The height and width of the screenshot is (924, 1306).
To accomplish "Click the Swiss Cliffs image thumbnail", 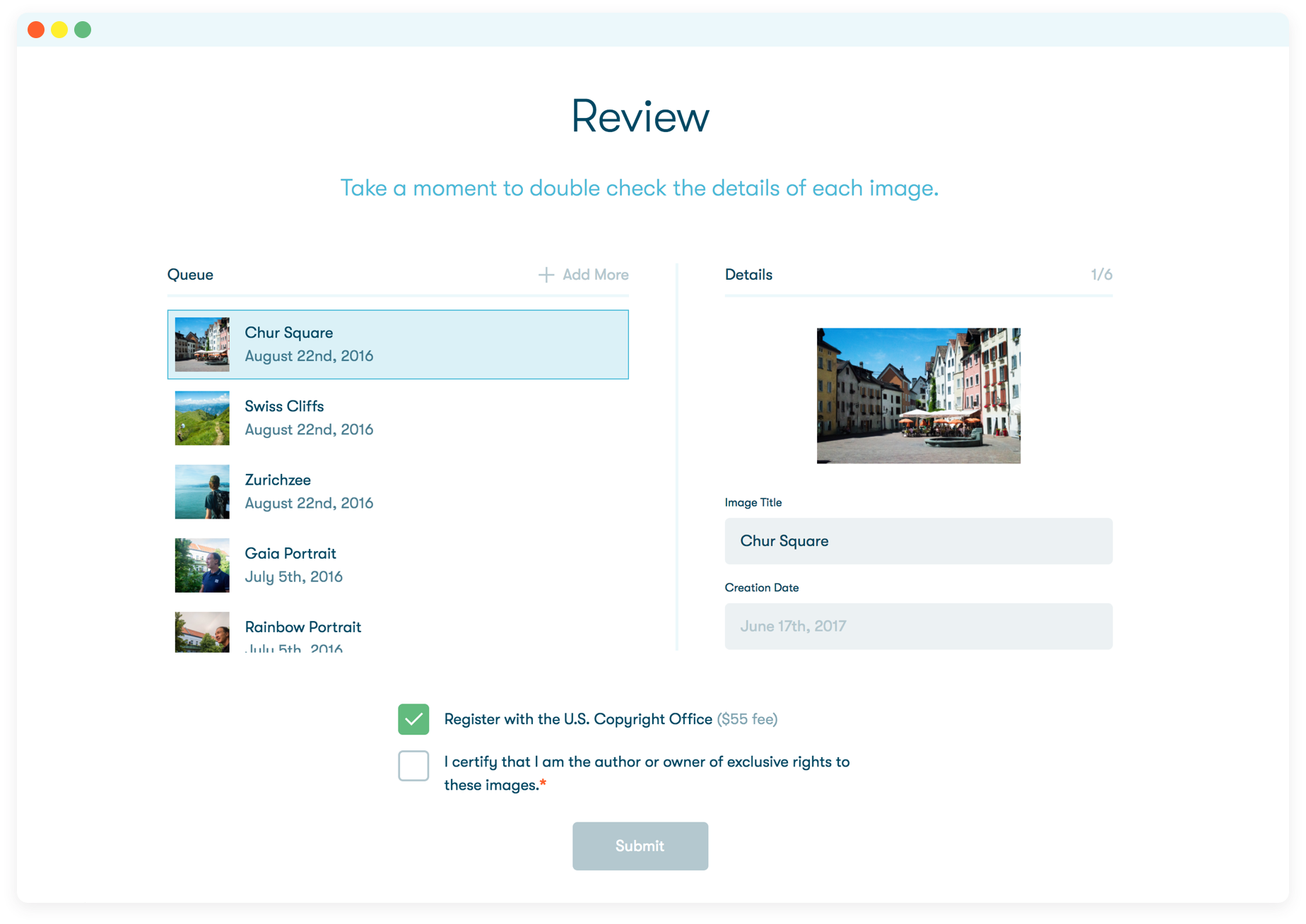I will (x=201, y=418).
